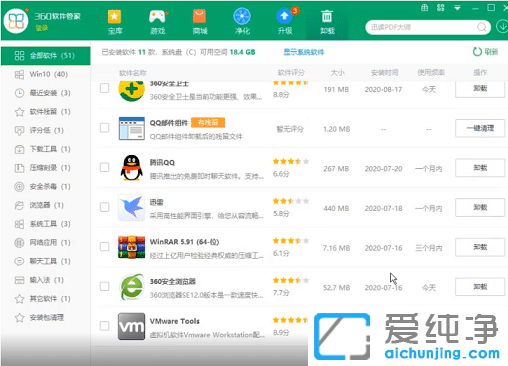Select 其它软件 (1) category

[46, 298]
